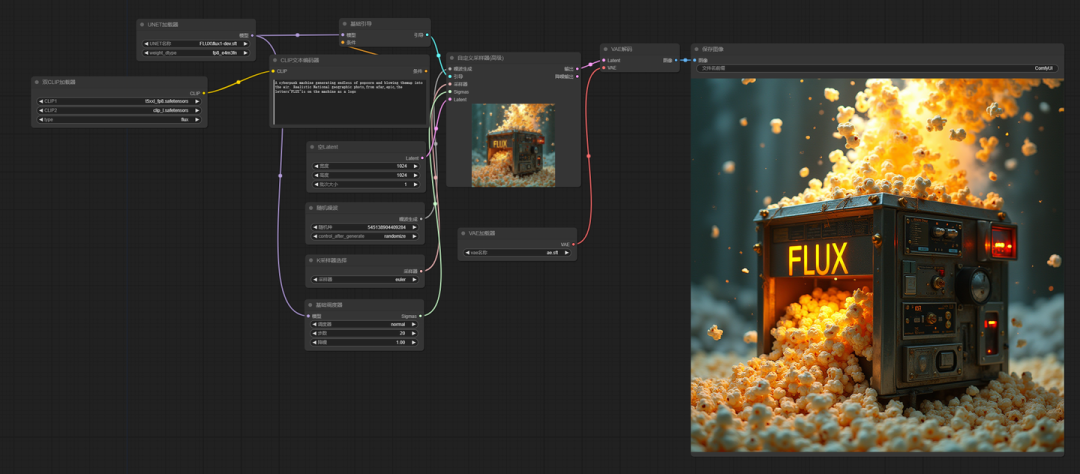Click next arrow on the CLIP2 field
This screenshot has width=1080, height=474.
pyautogui.click(x=197, y=110)
